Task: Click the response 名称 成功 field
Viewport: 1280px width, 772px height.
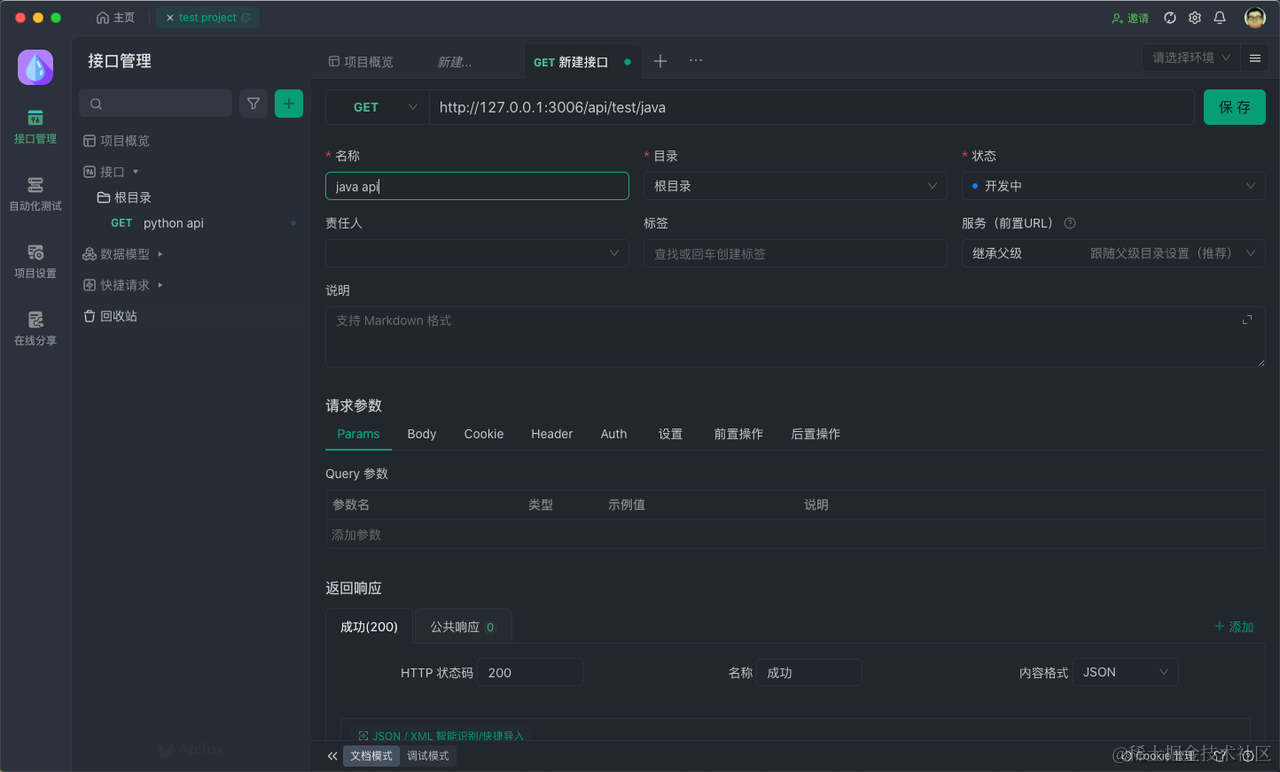Action: pyautogui.click(x=809, y=672)
